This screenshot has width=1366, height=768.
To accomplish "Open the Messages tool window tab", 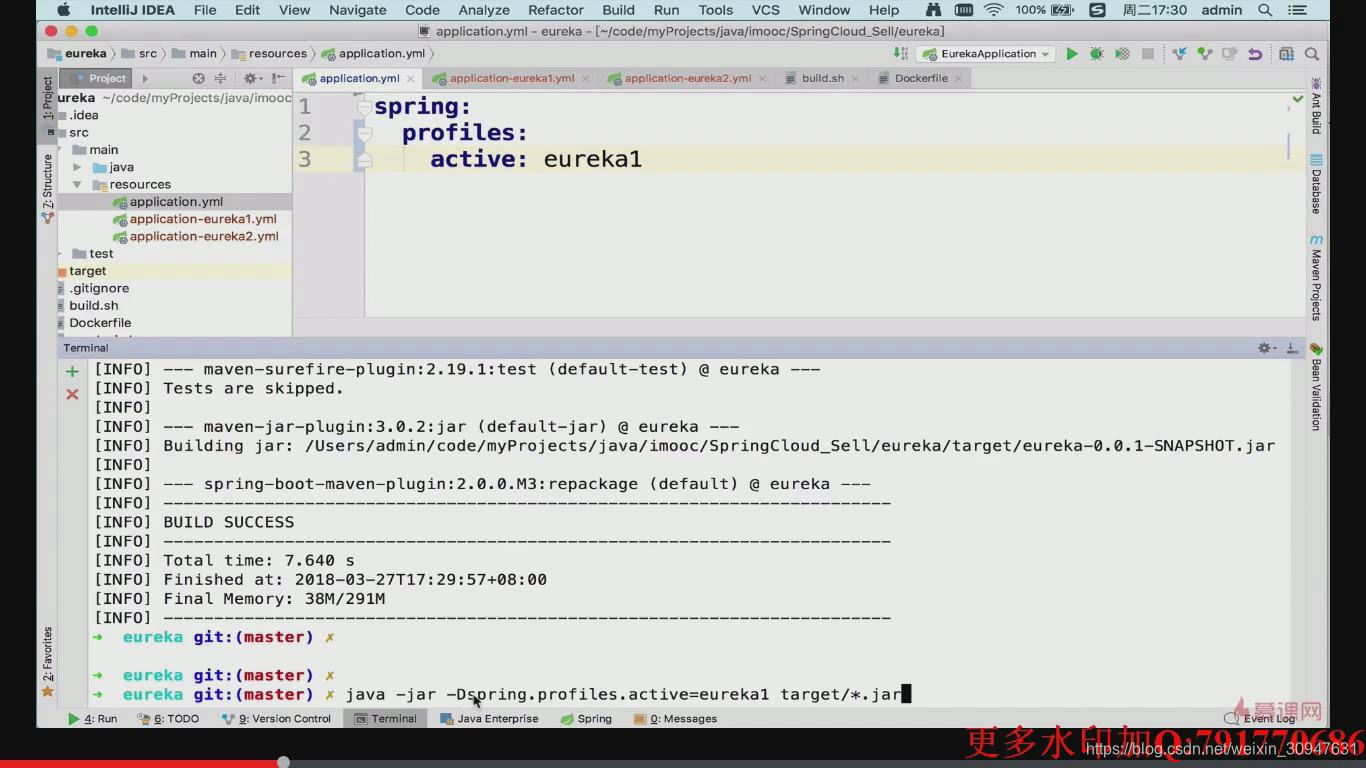I will click(x=675, y=718).
